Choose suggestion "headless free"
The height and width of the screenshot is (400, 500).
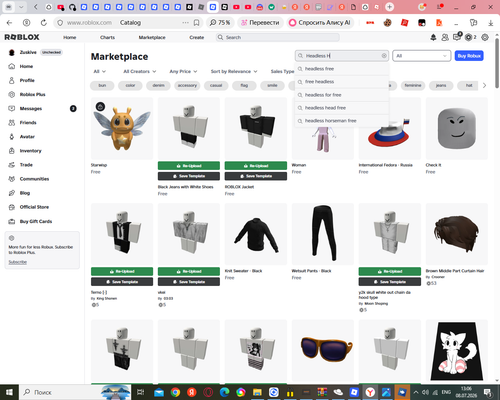coord(342,69)
